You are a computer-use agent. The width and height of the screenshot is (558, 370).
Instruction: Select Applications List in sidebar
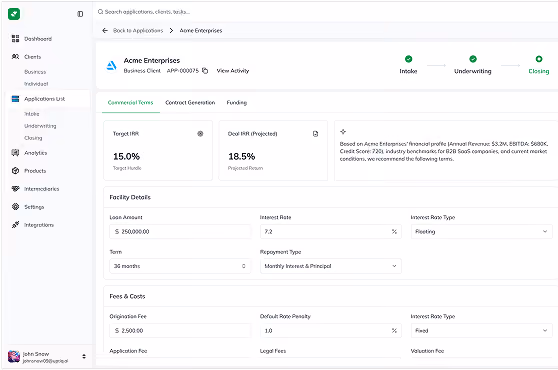point(48,99)
